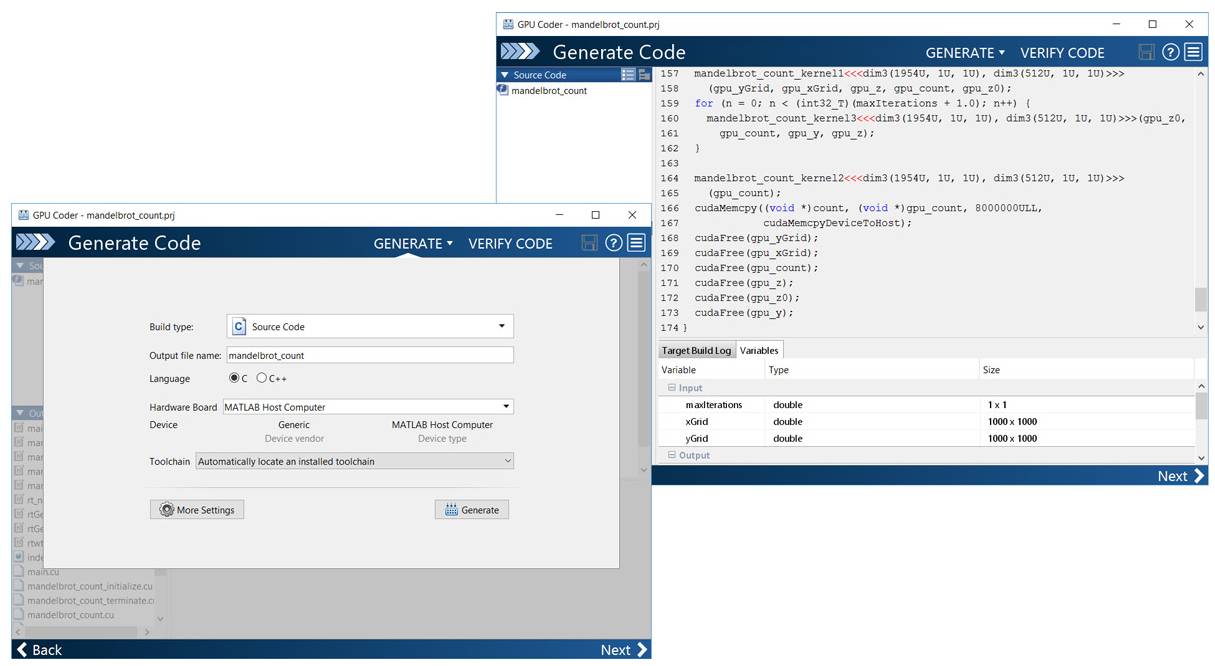Click the Output file name field
Screen dimensions: 1215x666
(369, 355)
